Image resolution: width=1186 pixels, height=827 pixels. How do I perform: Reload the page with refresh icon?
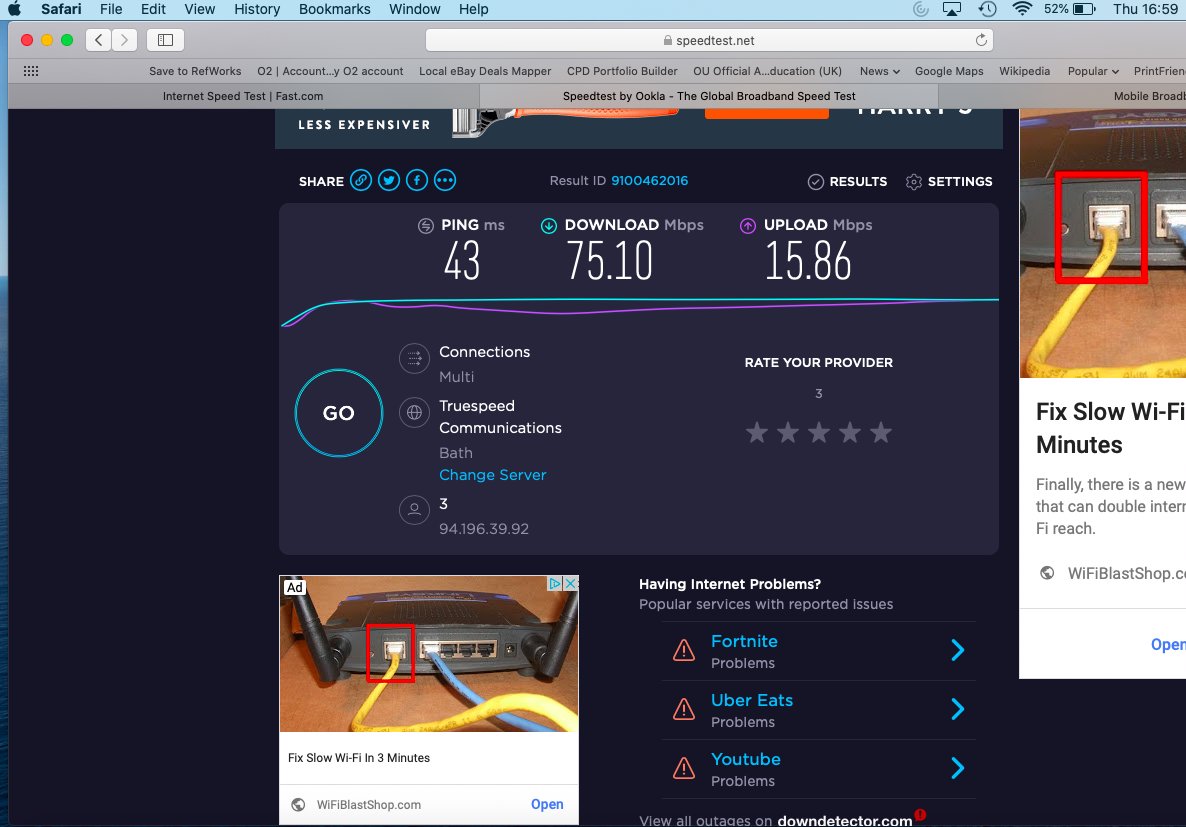(981, 40)
